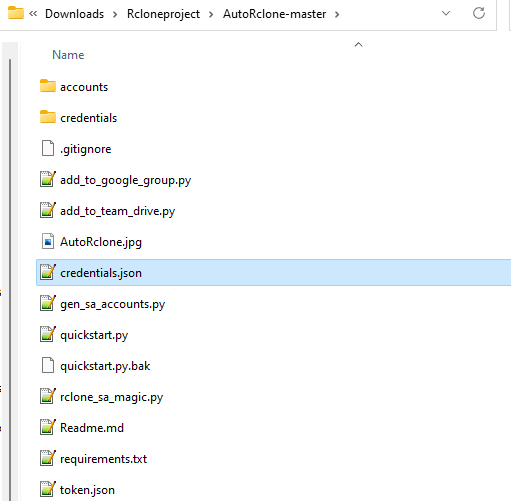
Task: Select requirements.txt file name
Action: coord(104,459)
